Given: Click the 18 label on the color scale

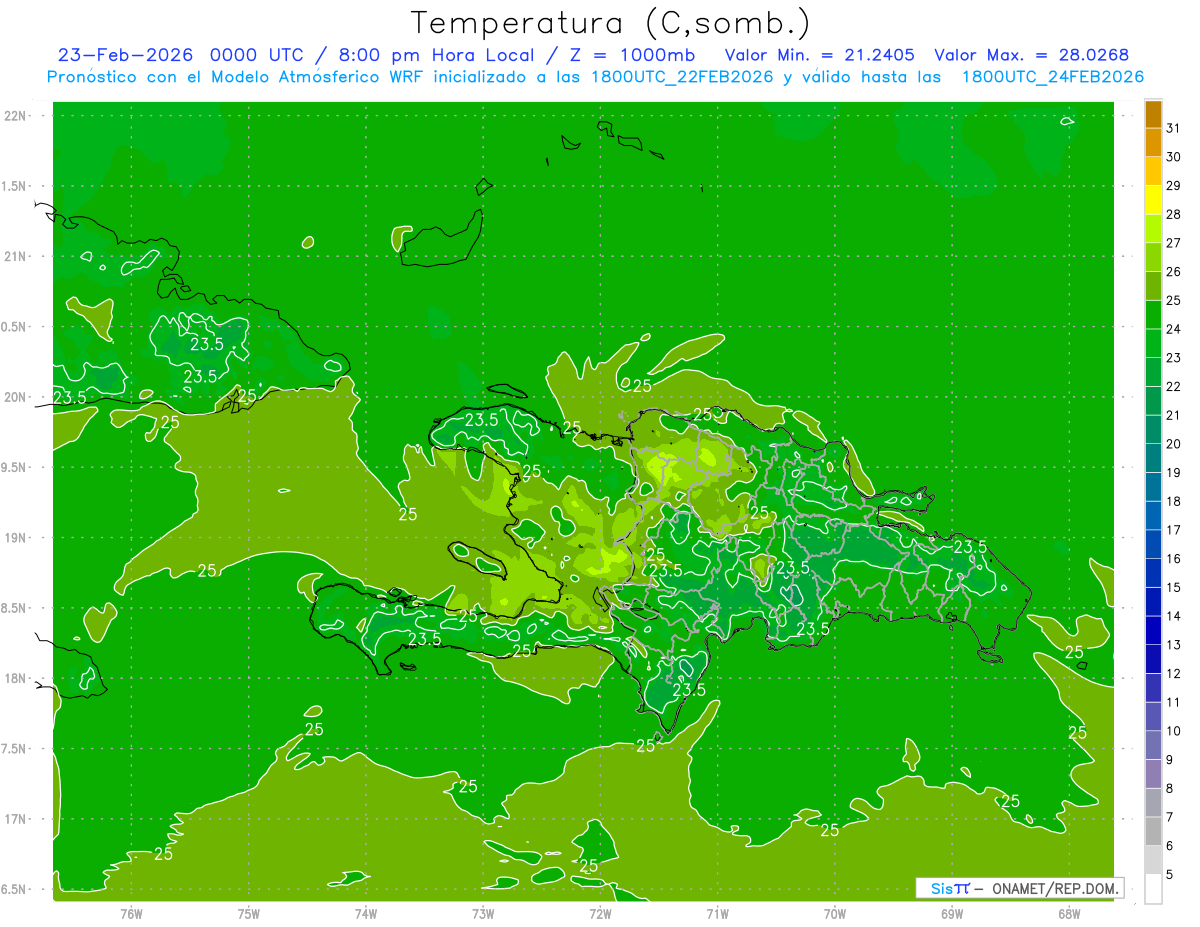Looking at the screenshot, I should coord(1174,501).
